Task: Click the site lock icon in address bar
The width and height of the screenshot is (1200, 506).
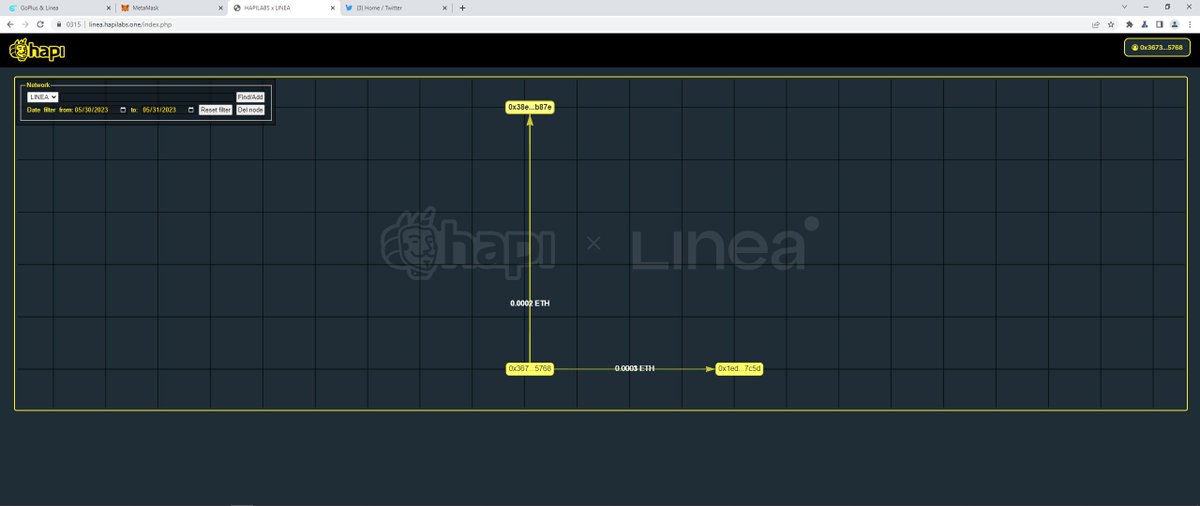Action: point(58,24)
